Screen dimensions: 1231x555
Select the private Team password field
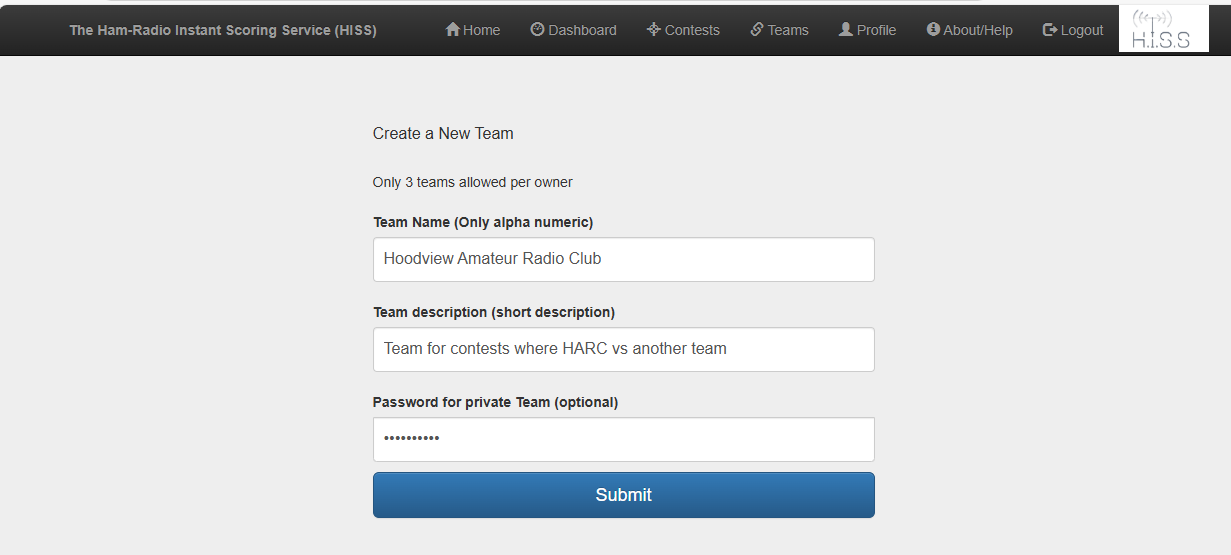(x=624, y=439)
